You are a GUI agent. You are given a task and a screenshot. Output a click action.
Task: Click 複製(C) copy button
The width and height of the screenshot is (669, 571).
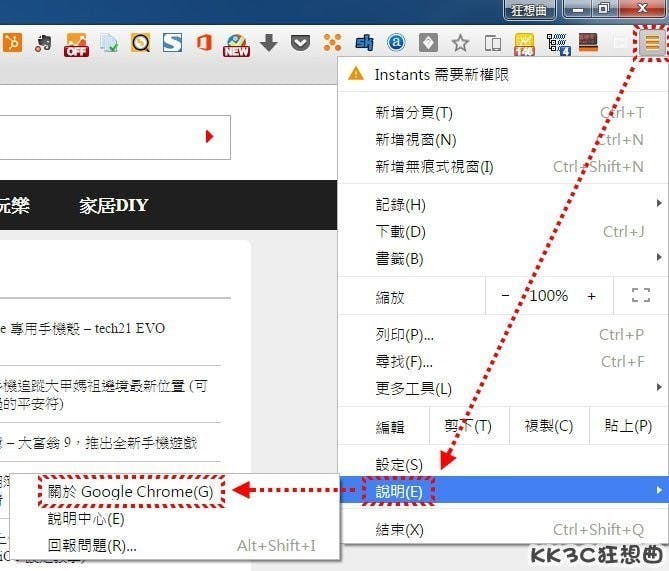(x=549, y=425)
